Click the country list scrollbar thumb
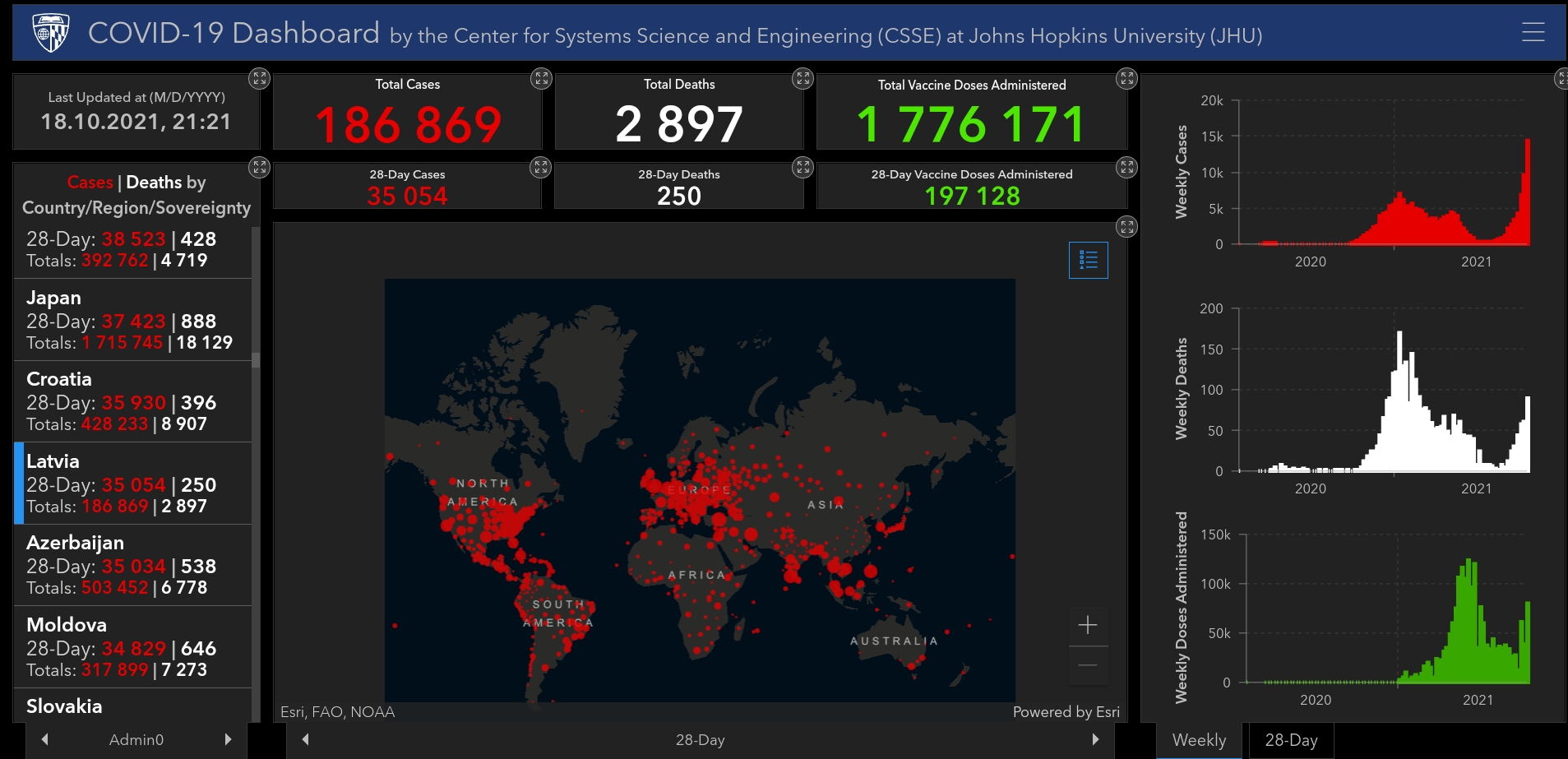The width and height of the screenshot is (1568, 759). (256, 360)
